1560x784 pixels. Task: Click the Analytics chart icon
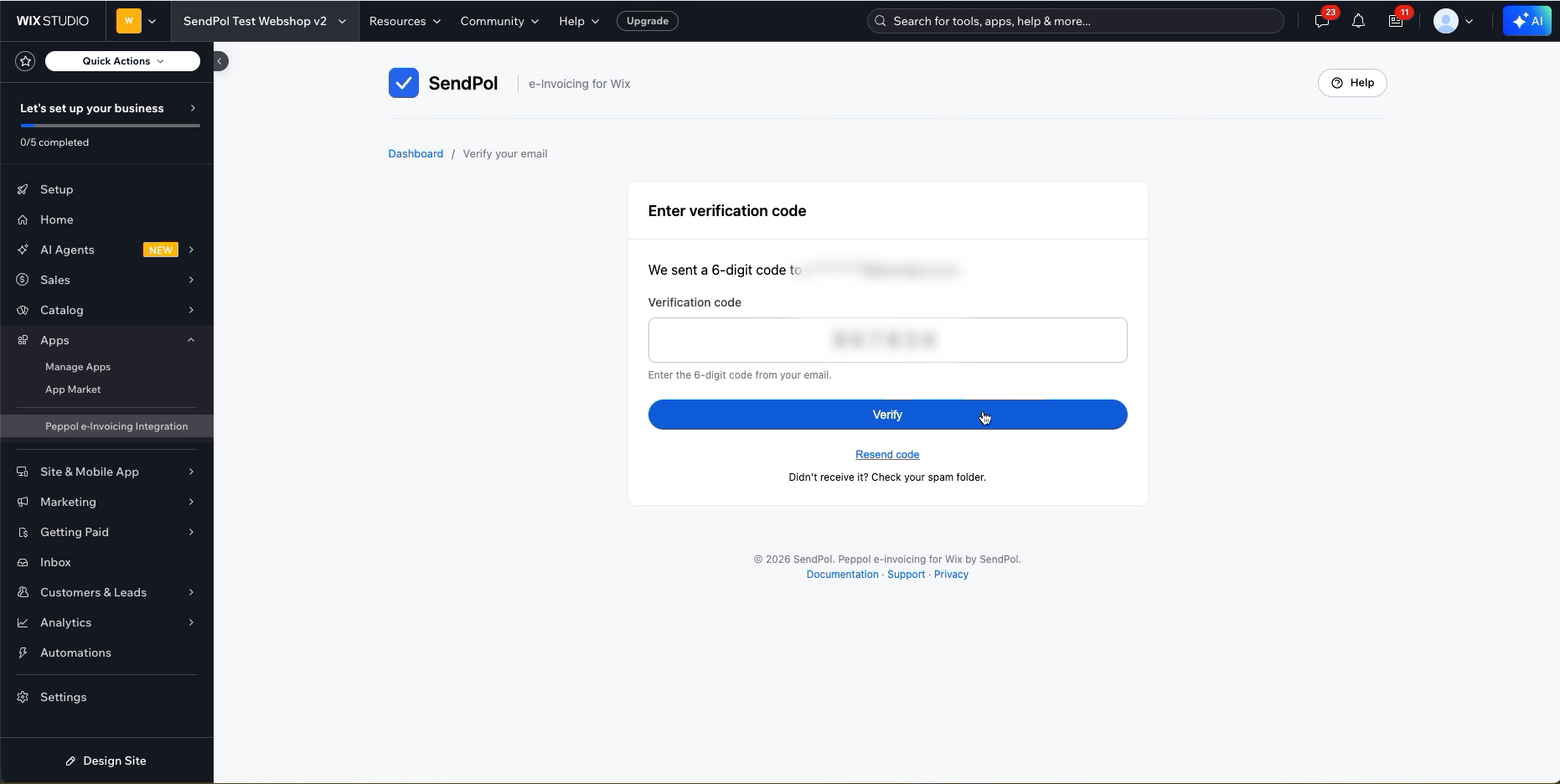point(23,622)
